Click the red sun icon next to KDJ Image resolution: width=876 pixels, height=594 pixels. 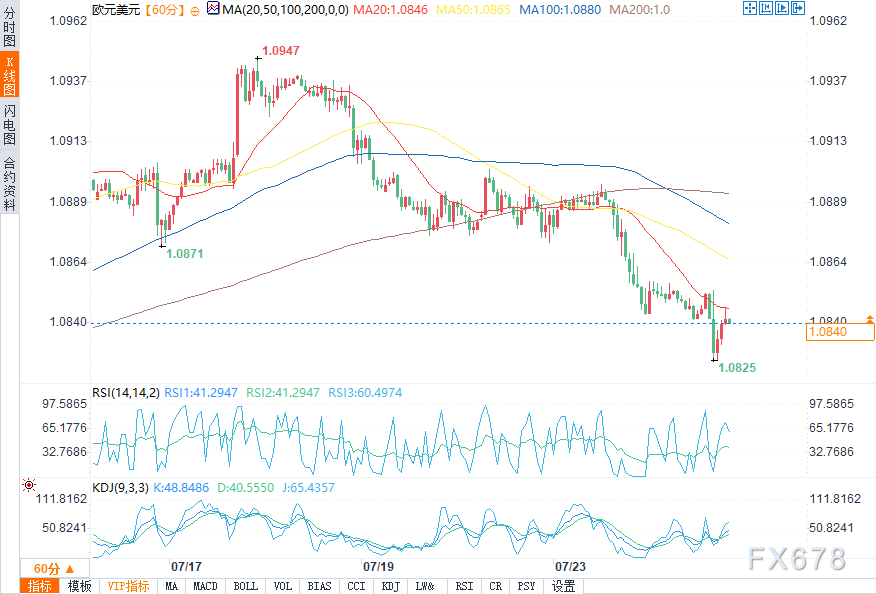point(29,485)
